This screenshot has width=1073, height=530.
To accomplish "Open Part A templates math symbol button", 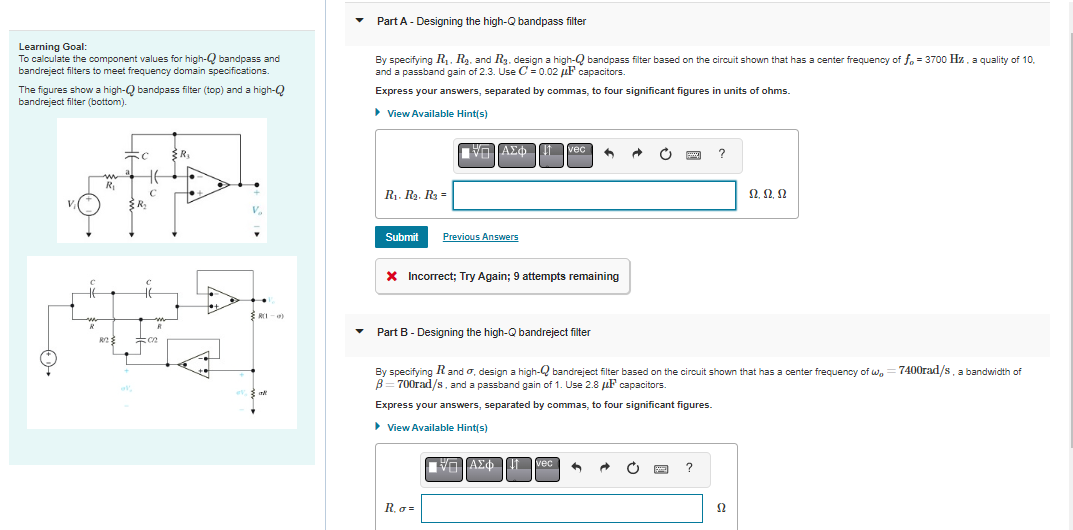I will [476, 155].
